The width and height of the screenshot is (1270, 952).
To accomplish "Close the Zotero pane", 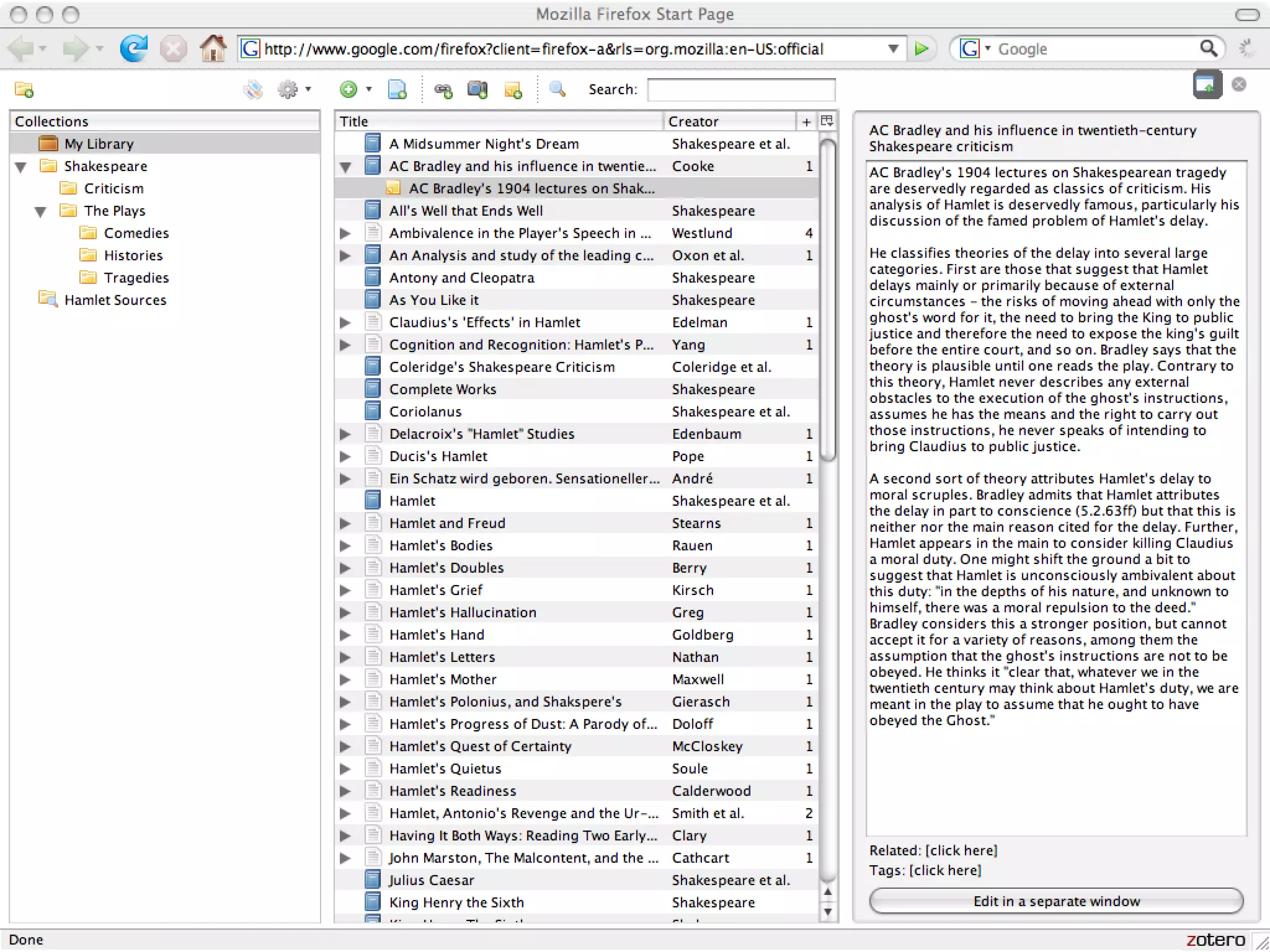I will coord(1239,85).
